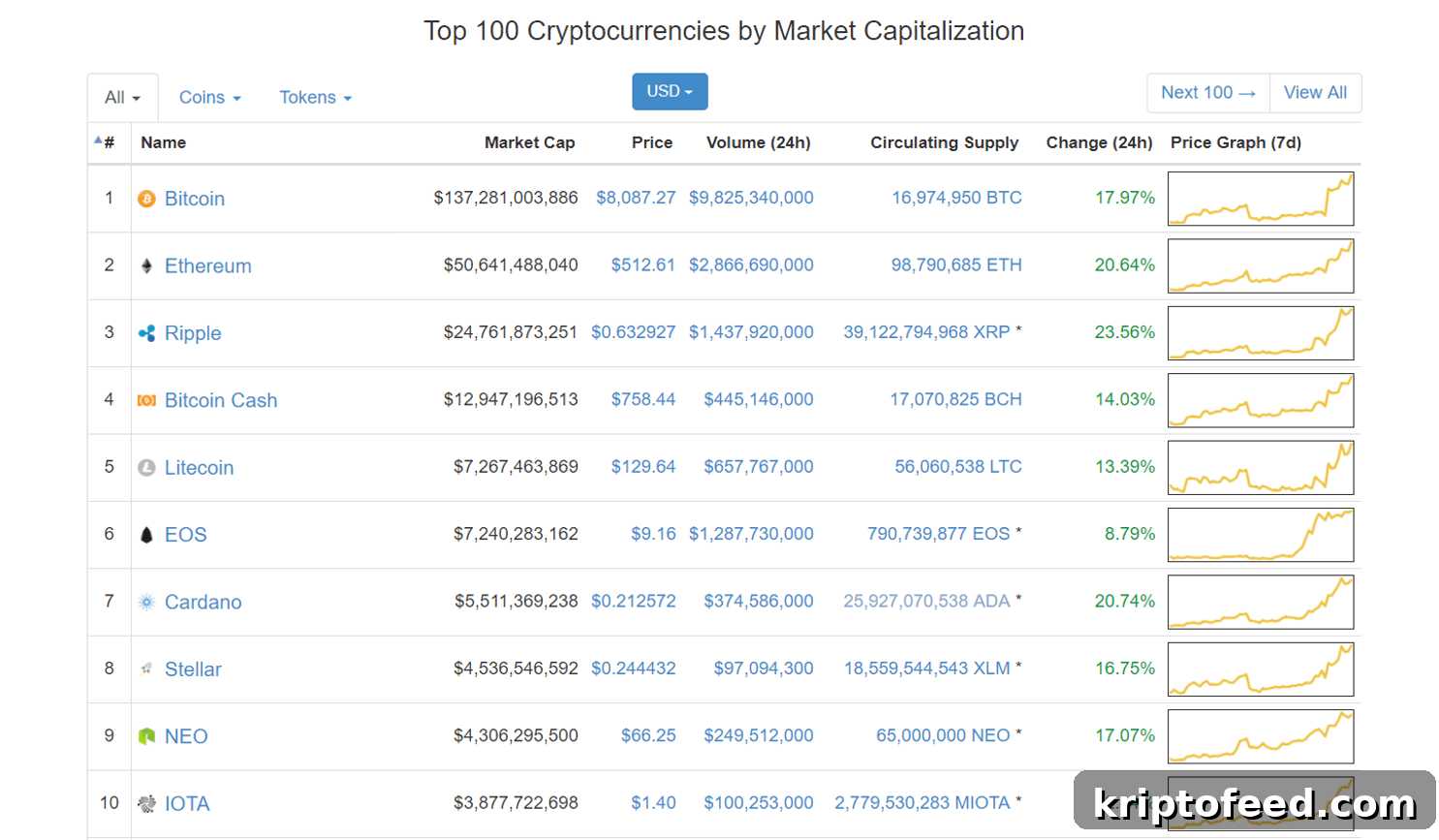Open the Cardano name link
The width and height of the screenshot is (1439, 840).
(x=203, y=602)
